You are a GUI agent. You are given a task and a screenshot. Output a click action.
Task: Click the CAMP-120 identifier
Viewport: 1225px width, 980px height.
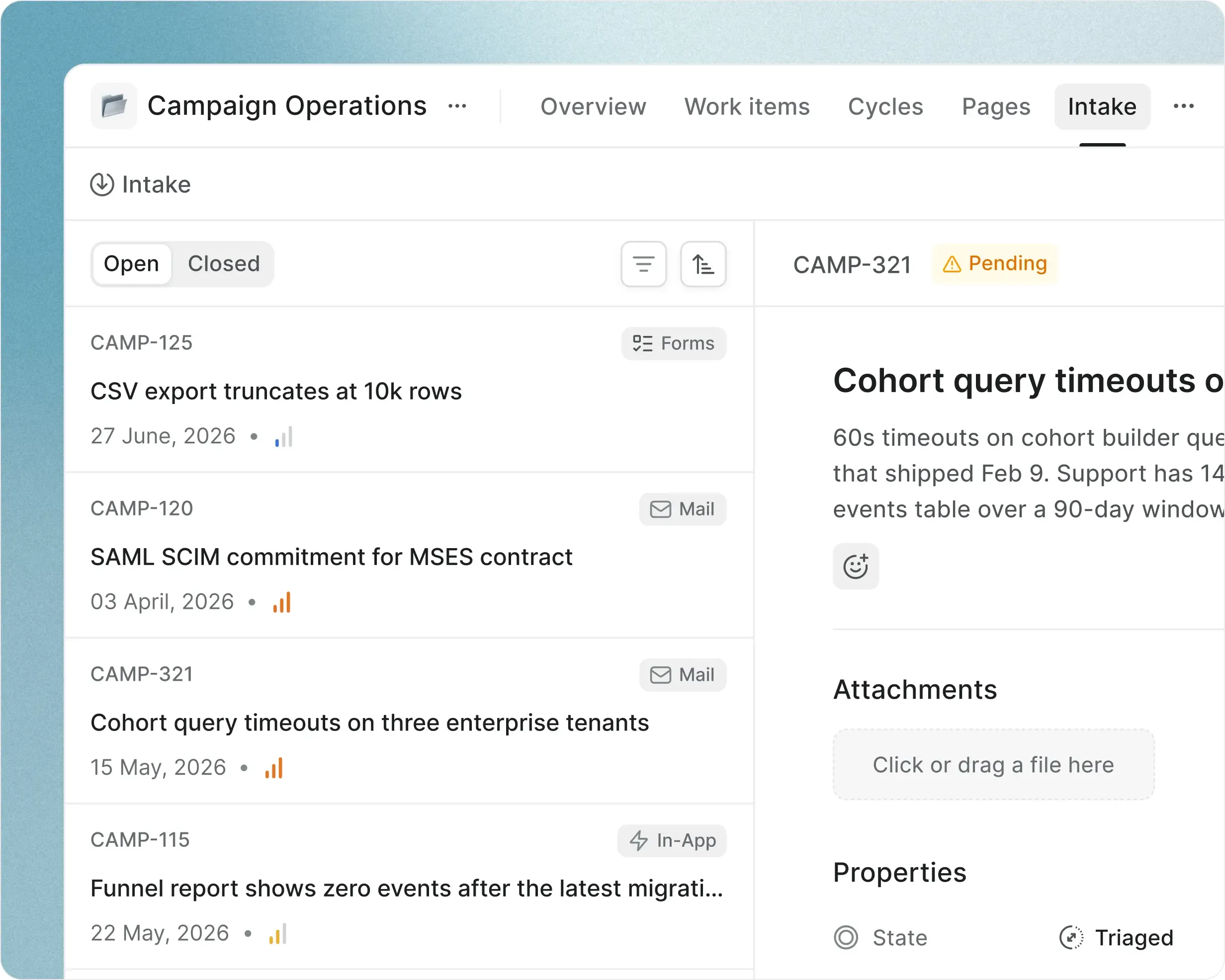click(x=142, y=508)
